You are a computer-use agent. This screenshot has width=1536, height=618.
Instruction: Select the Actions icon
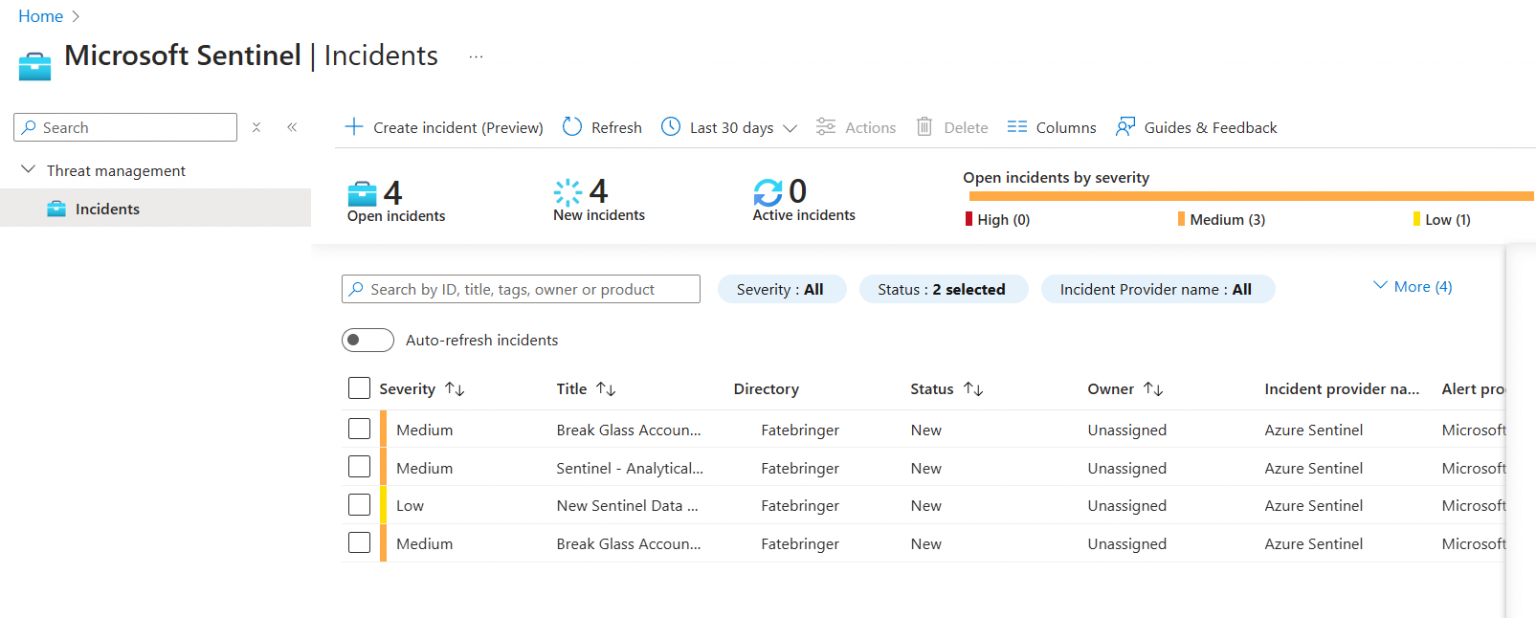click(x=825, y=127)
